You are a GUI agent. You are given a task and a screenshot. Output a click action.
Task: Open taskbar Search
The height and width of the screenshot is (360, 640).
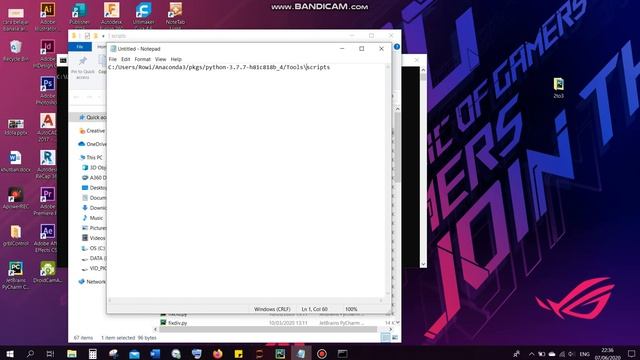click(x=30, y=353)
